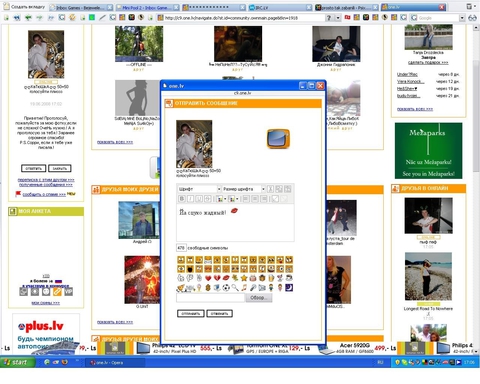Expand the text color picker arrow
The height and width of the screenshot is (384, 480).
point(225,199)
